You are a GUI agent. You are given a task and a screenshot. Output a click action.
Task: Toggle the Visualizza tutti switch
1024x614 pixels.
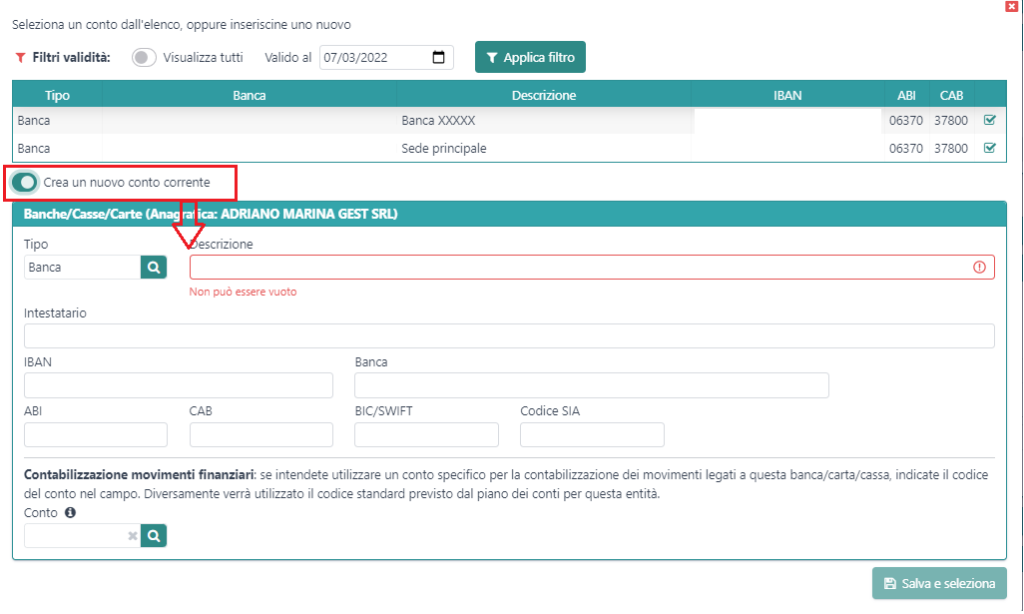point(144,58)
